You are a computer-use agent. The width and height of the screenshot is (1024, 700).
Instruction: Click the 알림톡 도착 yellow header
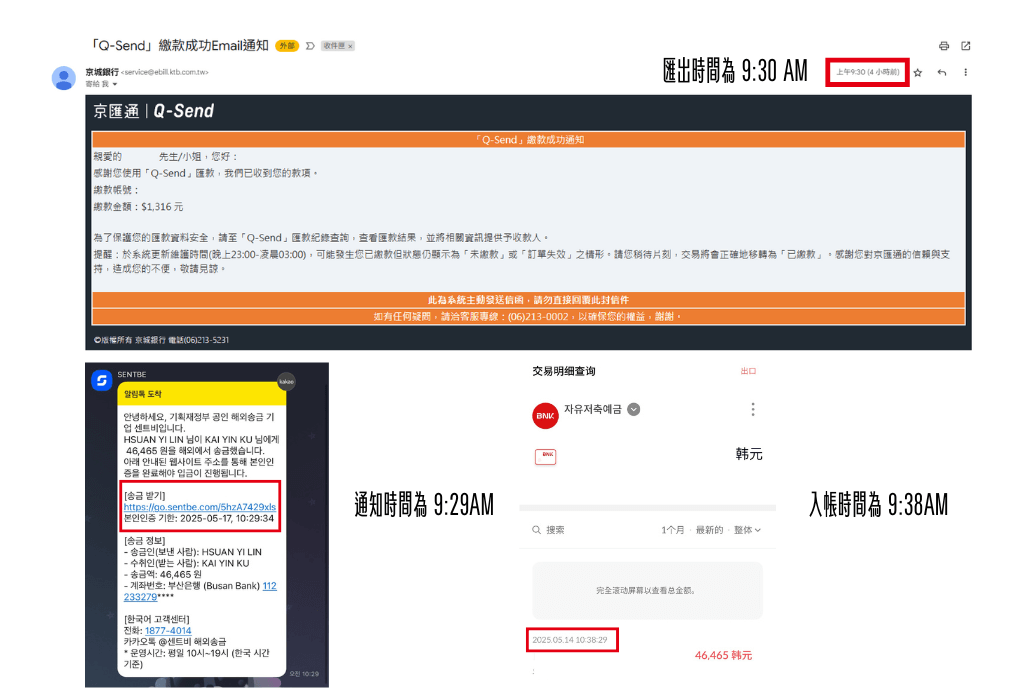pos(202,394)
